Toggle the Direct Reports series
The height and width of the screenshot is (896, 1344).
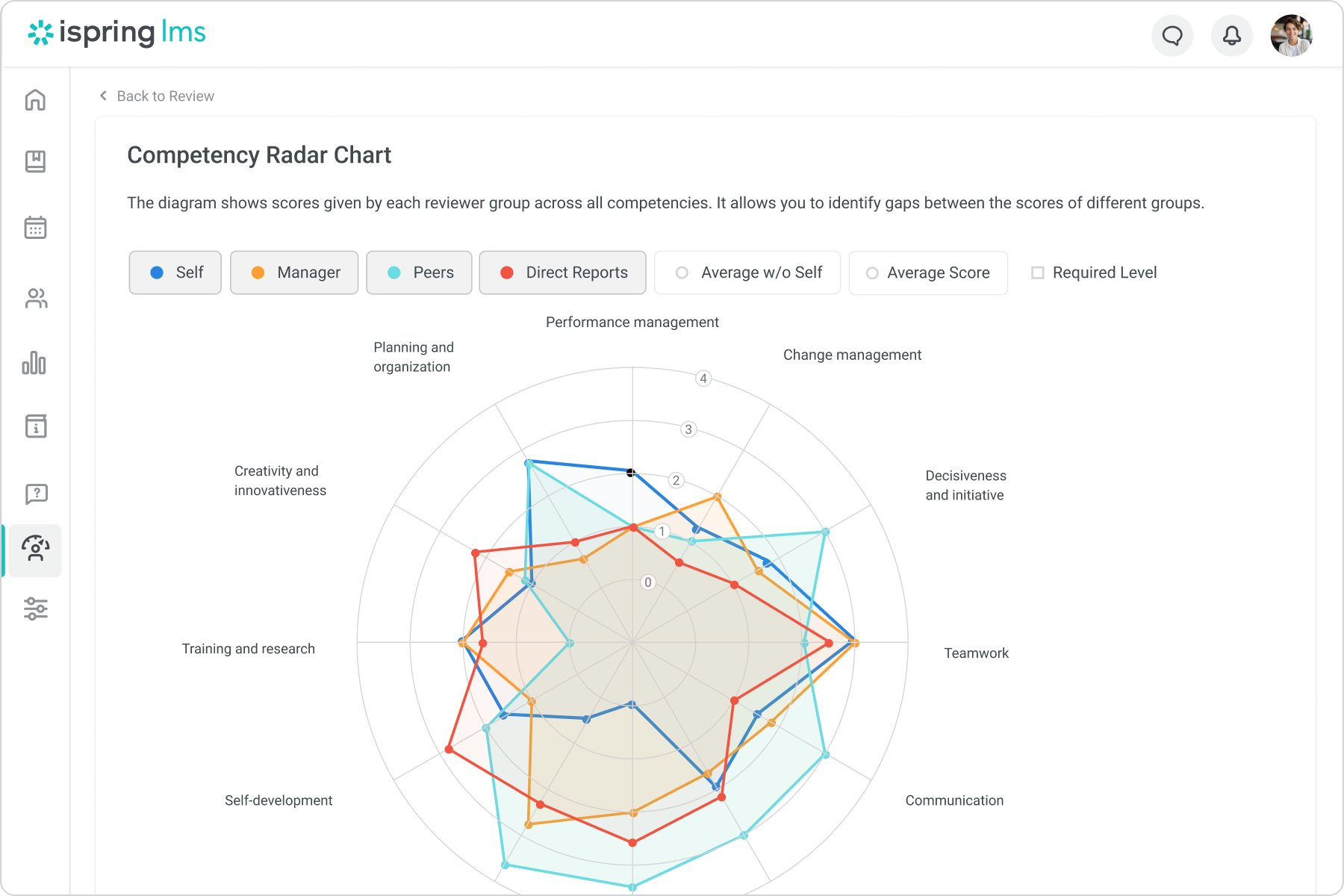coord(562,273)
